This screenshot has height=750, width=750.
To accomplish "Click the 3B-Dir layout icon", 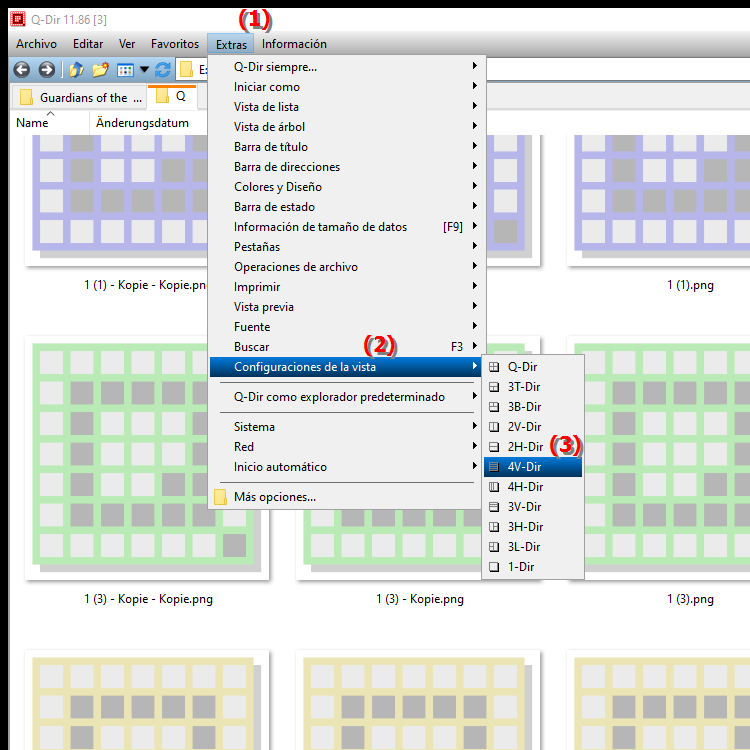I will pyautogui.click(x=494, y=407).
